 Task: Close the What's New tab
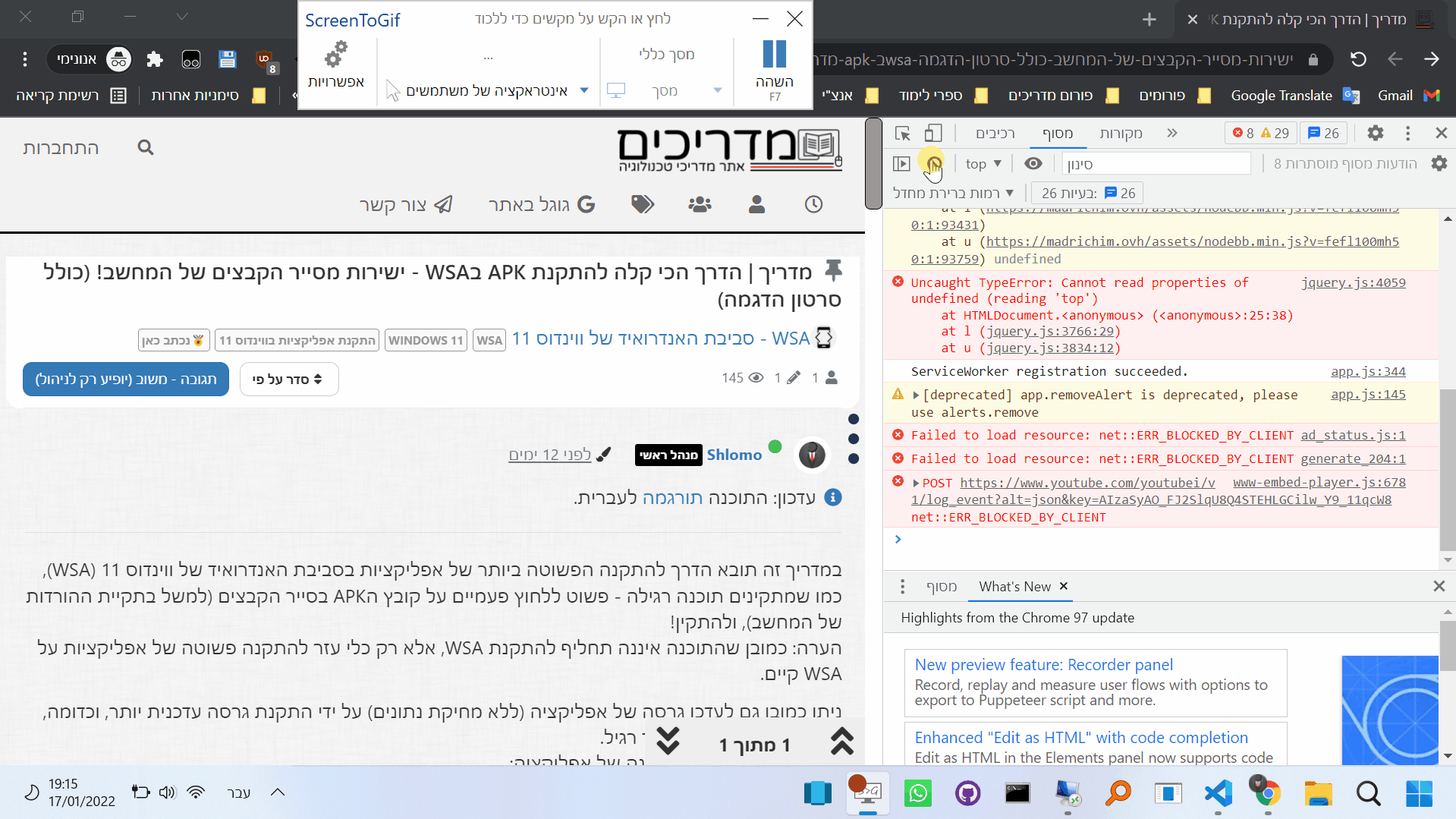click(1063, 586)
